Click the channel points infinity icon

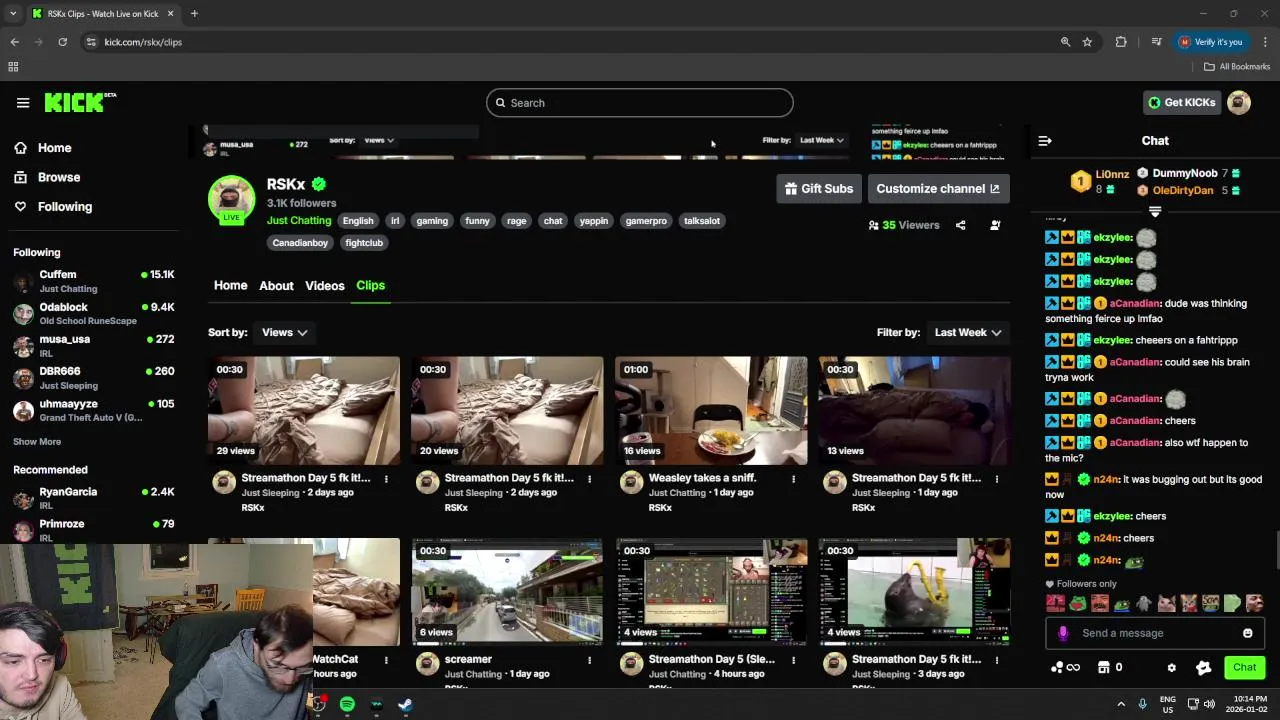click(x=1065, y=667)
